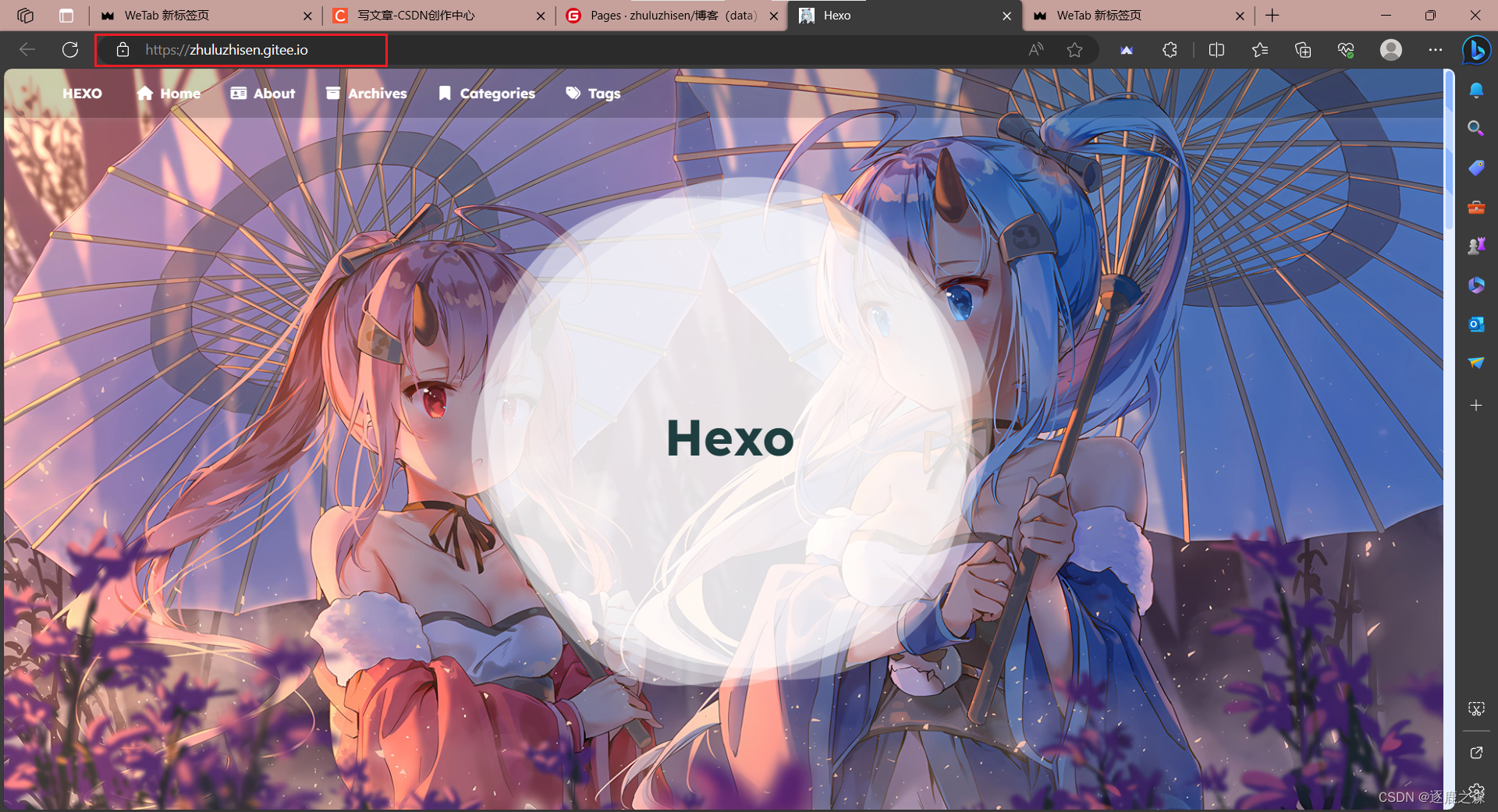Open the About page link
The width and height of the screenshot is (1498, 812).
click(263, 94)
